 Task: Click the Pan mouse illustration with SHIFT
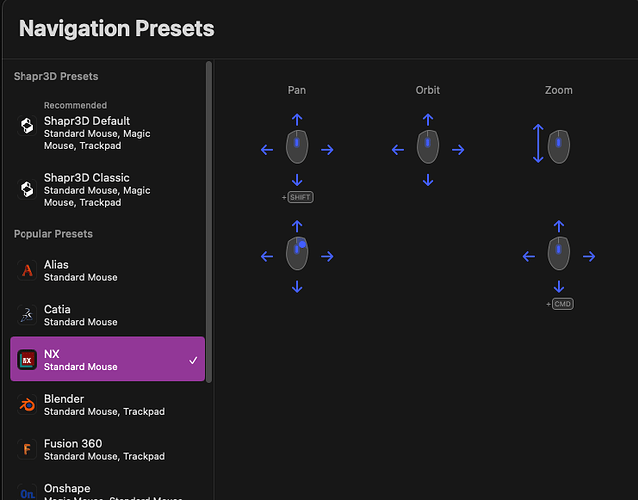point(297,150)
